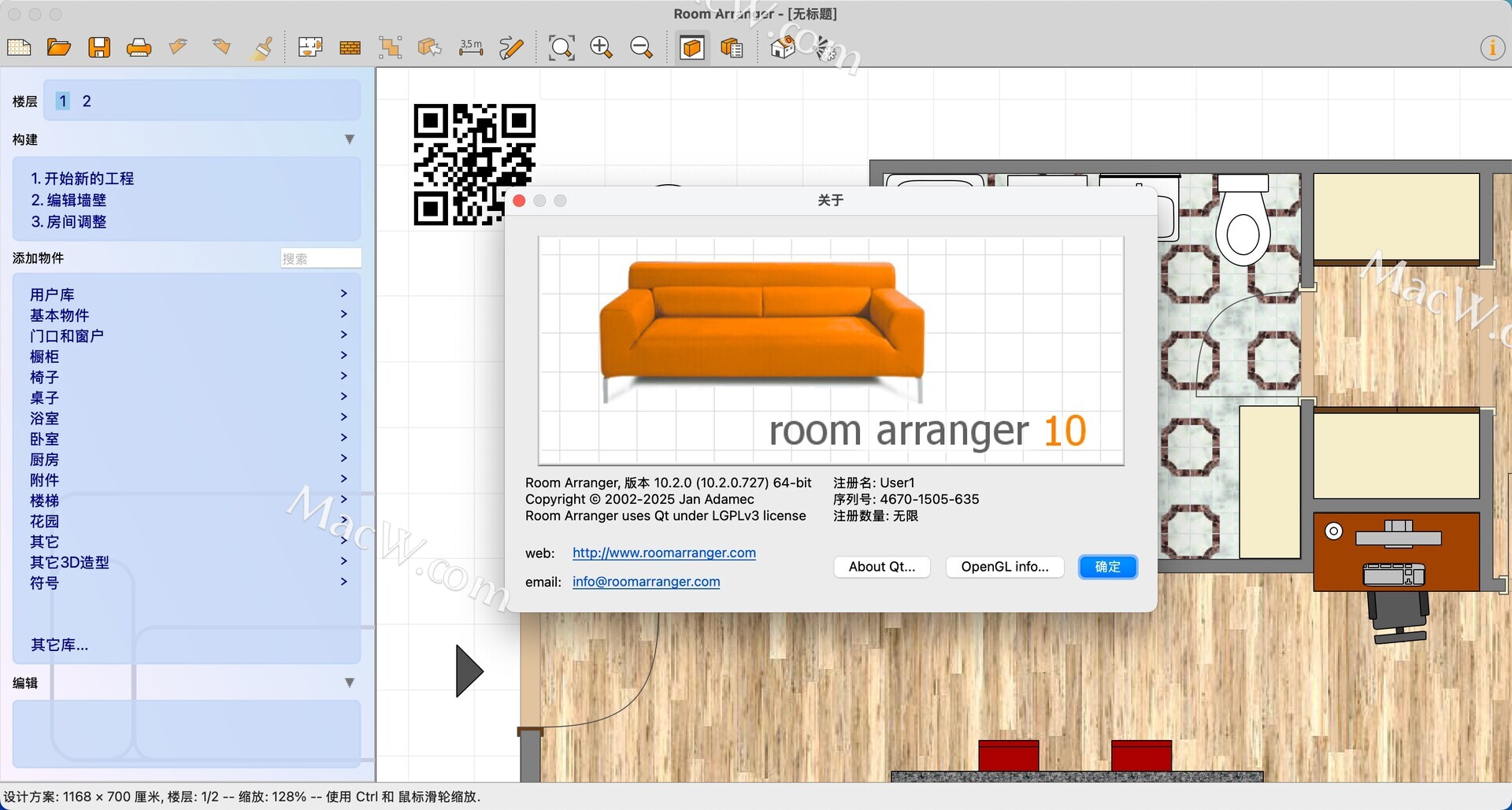The width and height of the screenshot is (1512, 810).
Task: Click the info@roomarranger.com email link
Action: click(x=646, y=582)
